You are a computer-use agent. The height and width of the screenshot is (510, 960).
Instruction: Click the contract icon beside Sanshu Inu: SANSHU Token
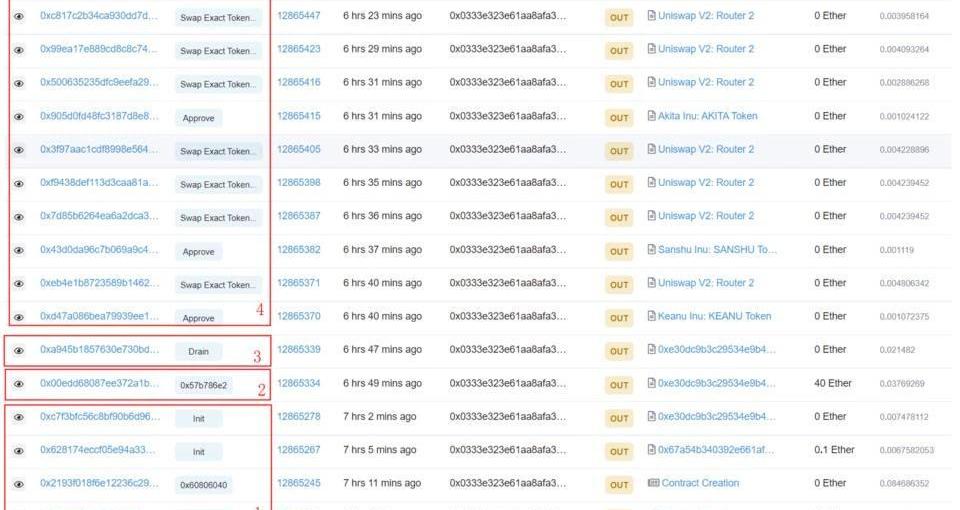pos(652,249)
